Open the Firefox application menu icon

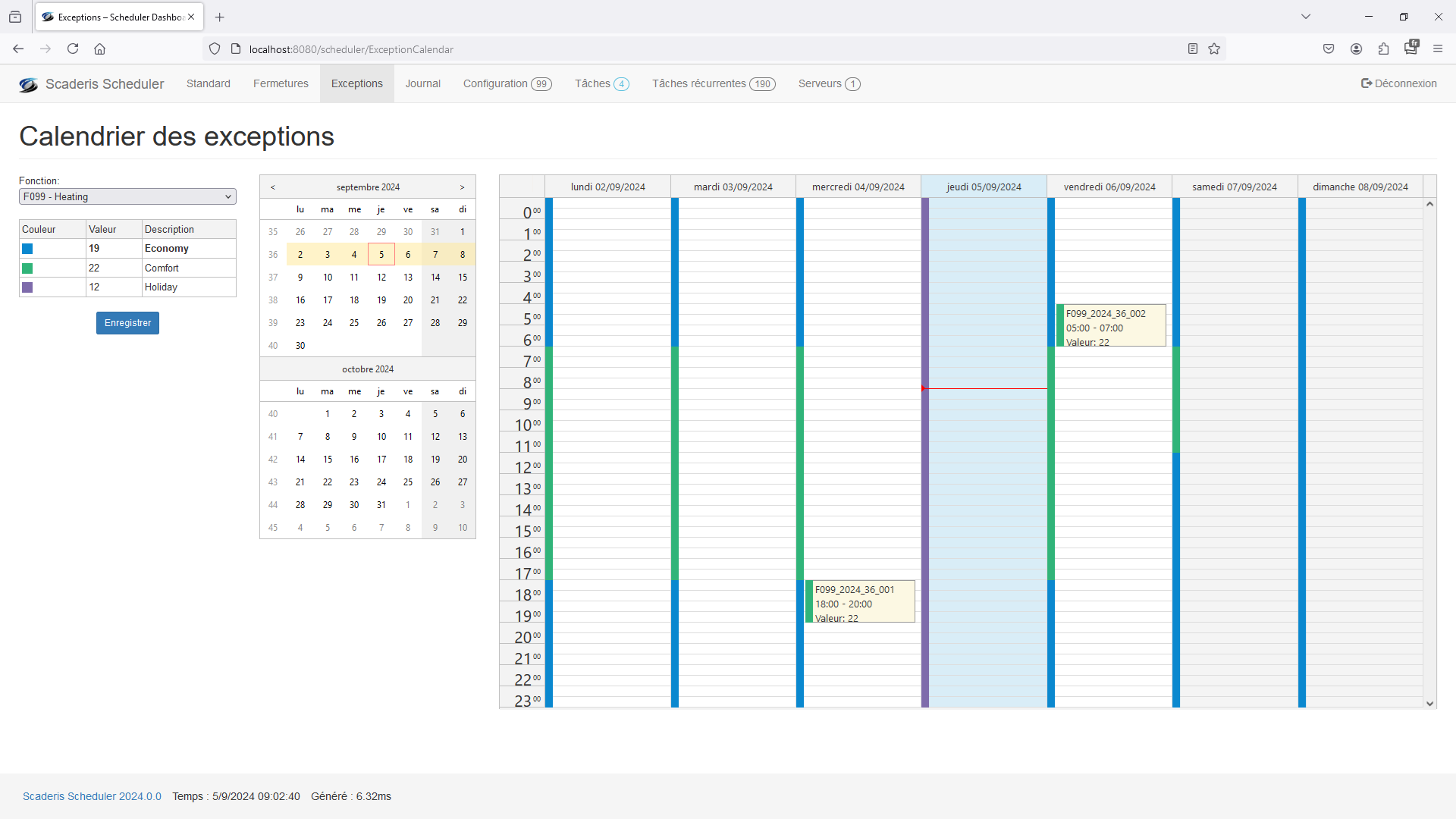pyautogui.click(x=1438, y=49)
